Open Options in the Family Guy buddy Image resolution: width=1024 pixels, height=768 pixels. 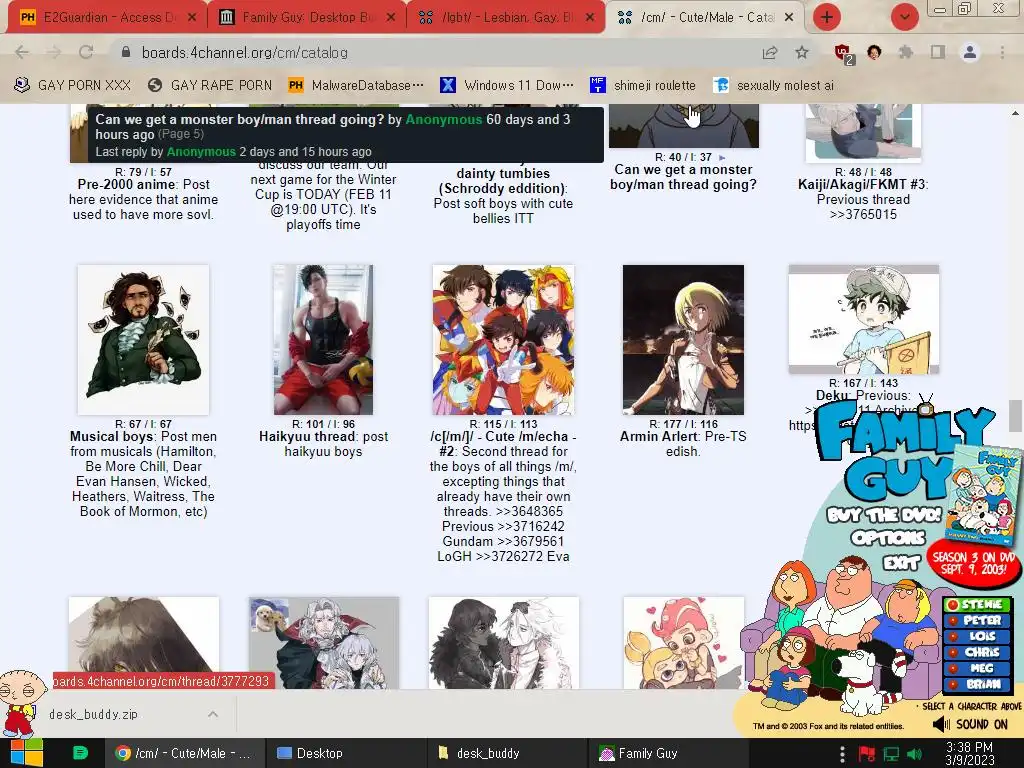pyautogui.click(x=888, y=538)
